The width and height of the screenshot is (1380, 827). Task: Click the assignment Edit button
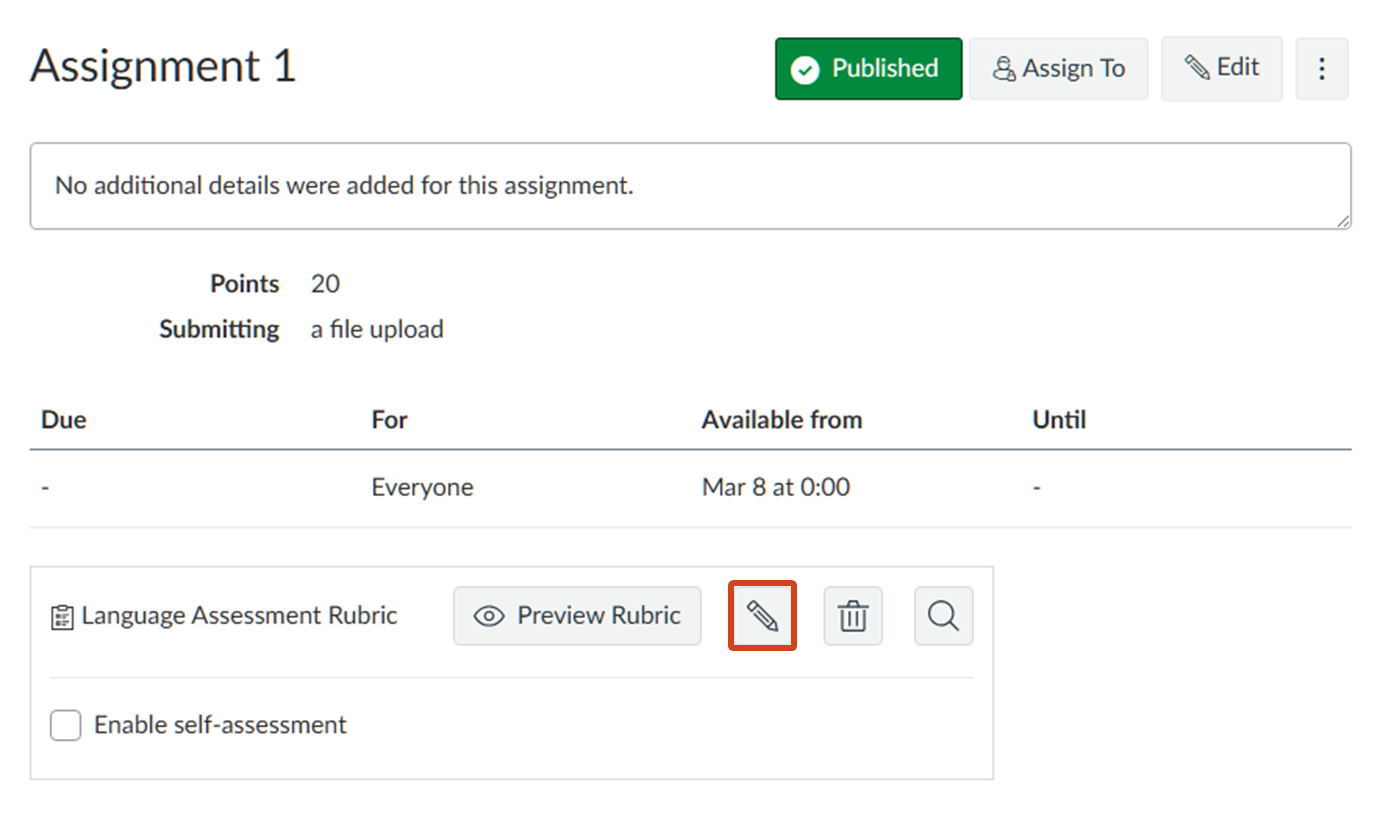pyautogui.click(x=1221, y=69)
